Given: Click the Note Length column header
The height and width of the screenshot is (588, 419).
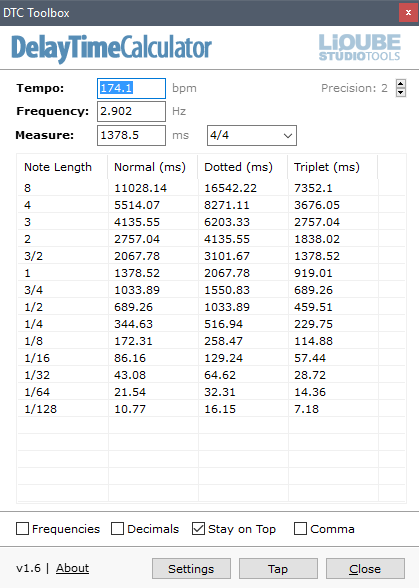Looking at the screenshot, I should pos(62,167).
